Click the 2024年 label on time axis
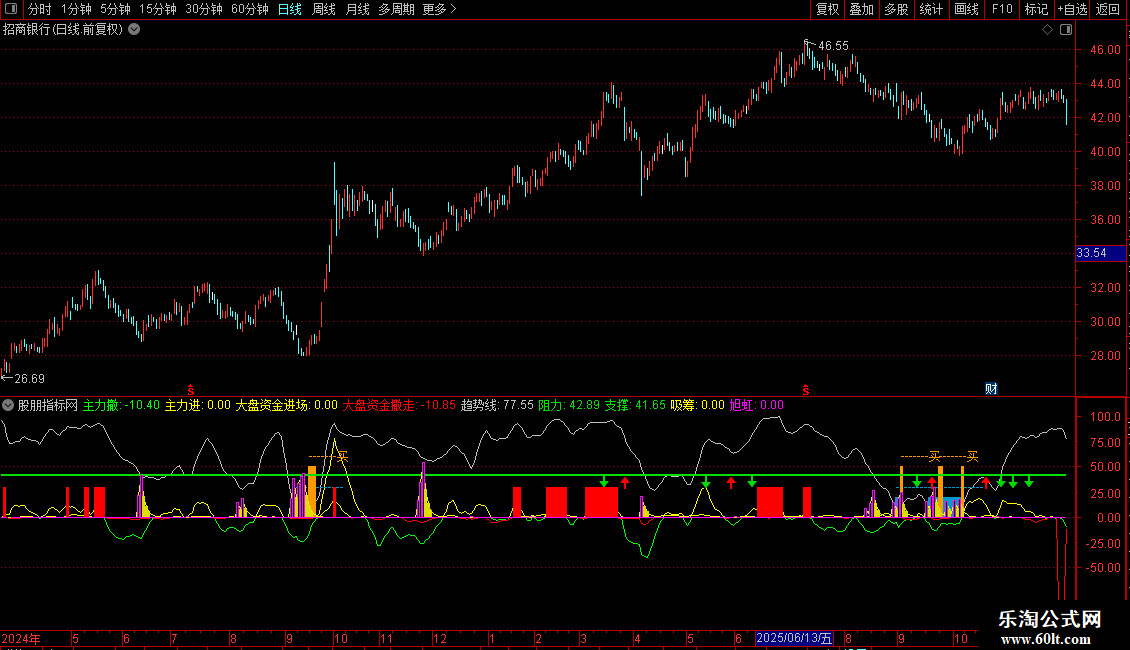Screen dimensions: 1130x650 click(x=21, y=639)
